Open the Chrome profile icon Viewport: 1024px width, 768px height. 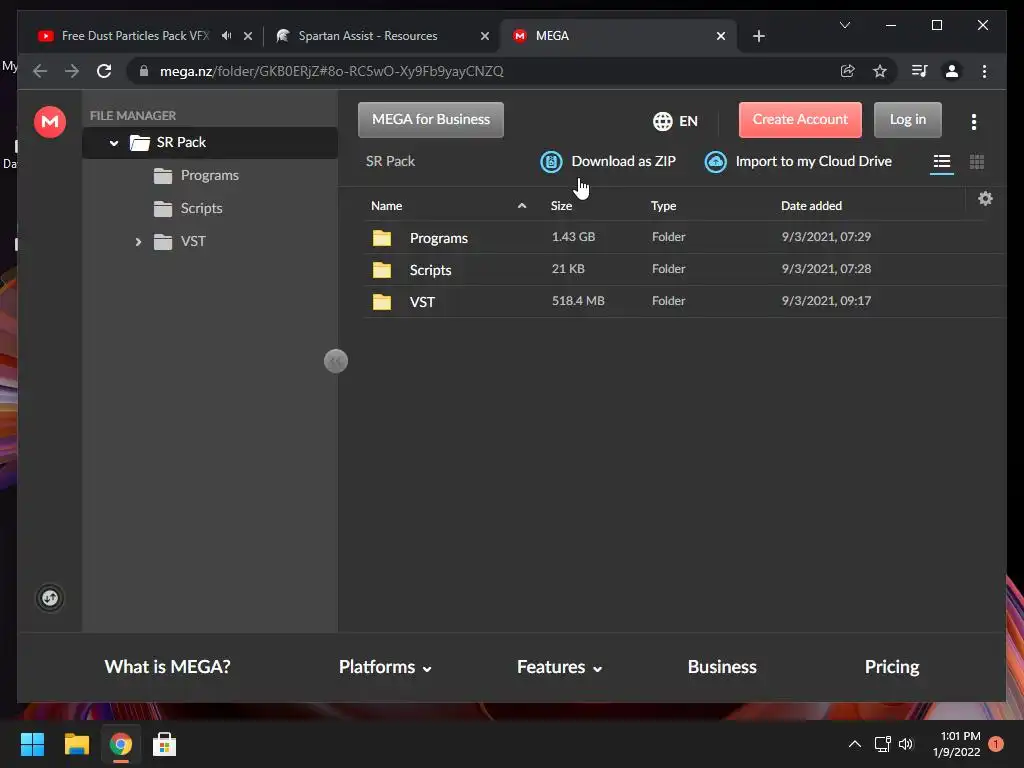tap(952, 71)
